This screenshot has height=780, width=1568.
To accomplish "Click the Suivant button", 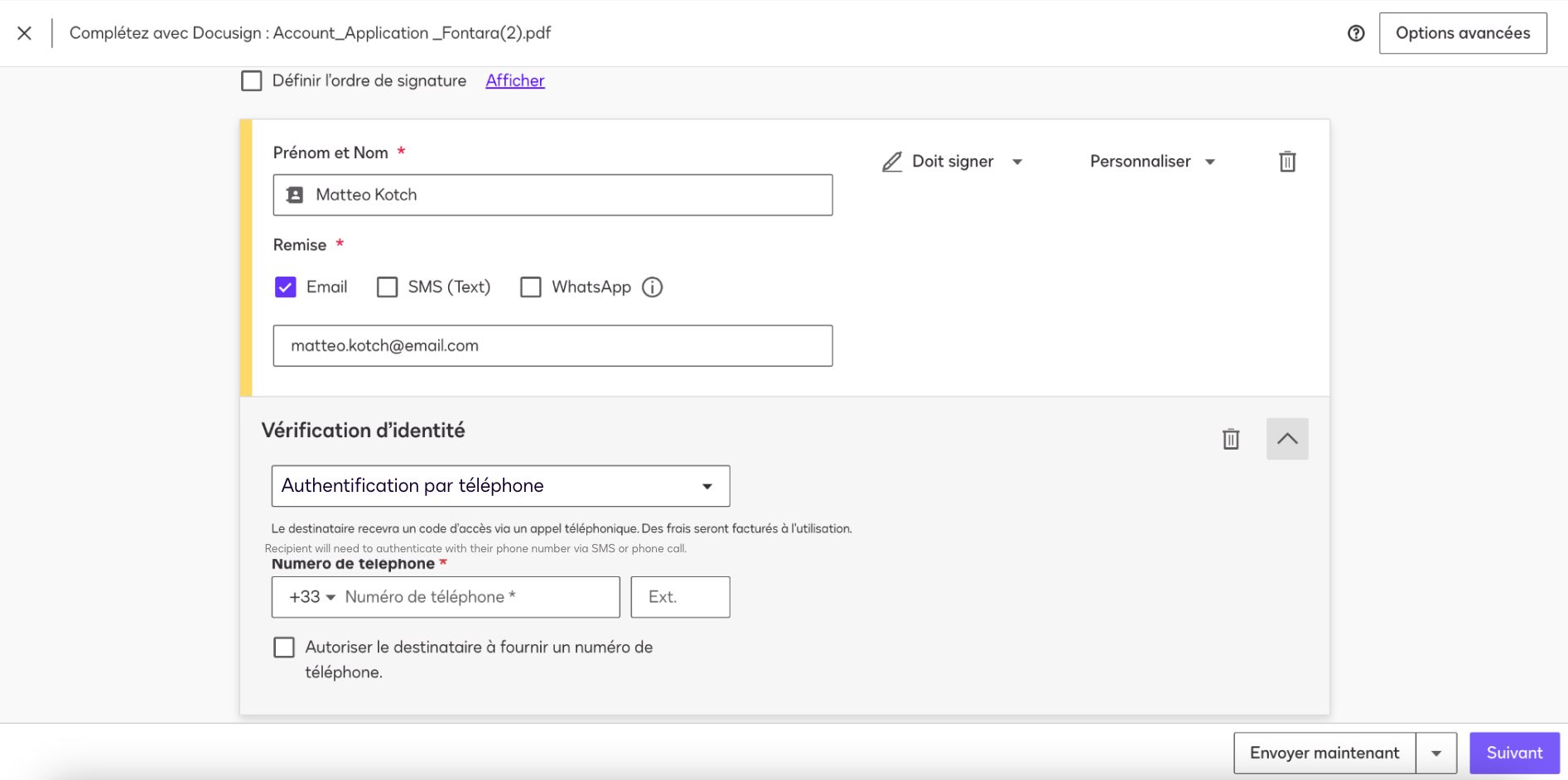I will (x=1514, y=753).
